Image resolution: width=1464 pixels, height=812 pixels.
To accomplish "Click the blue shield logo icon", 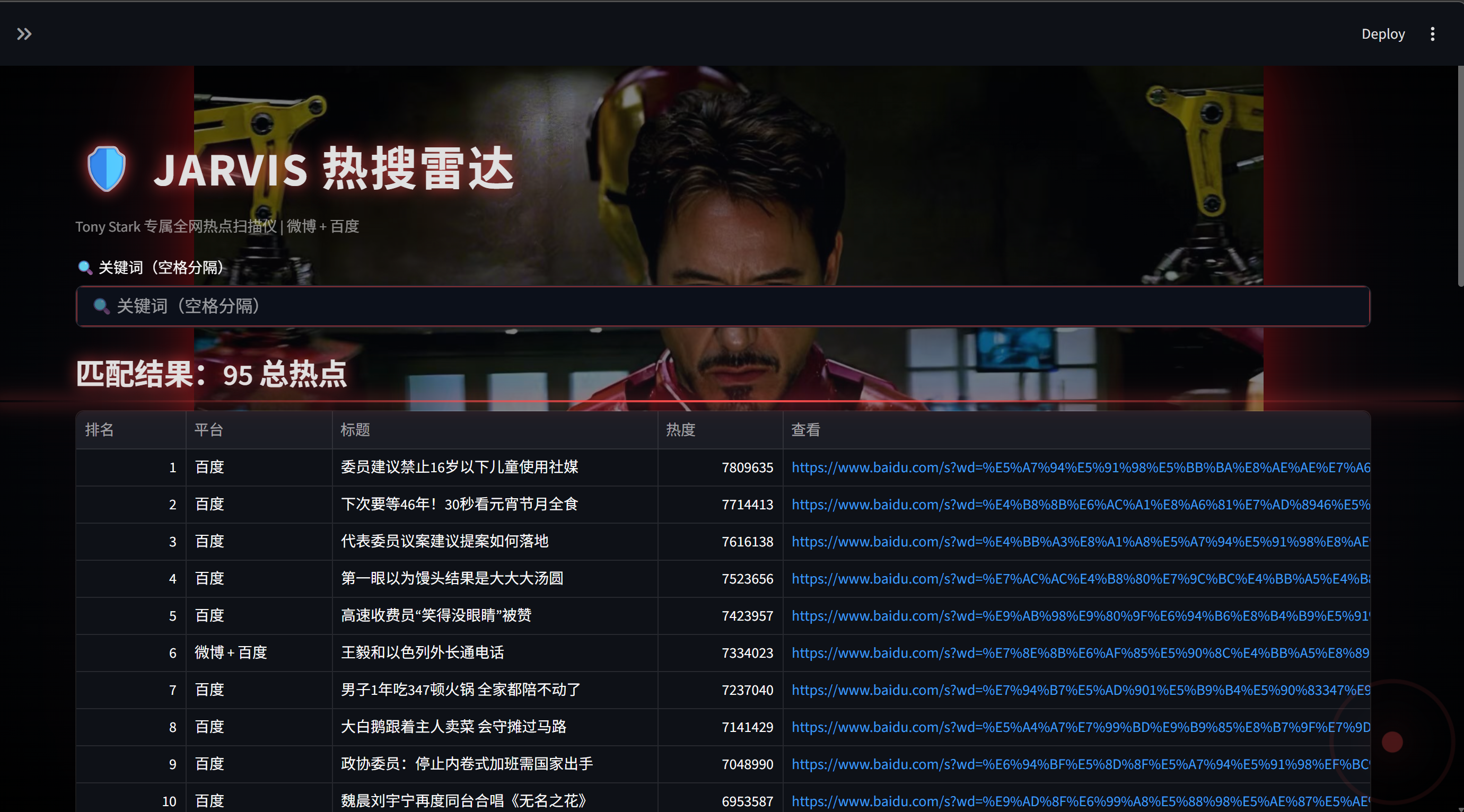I will (x=106, y=169).
